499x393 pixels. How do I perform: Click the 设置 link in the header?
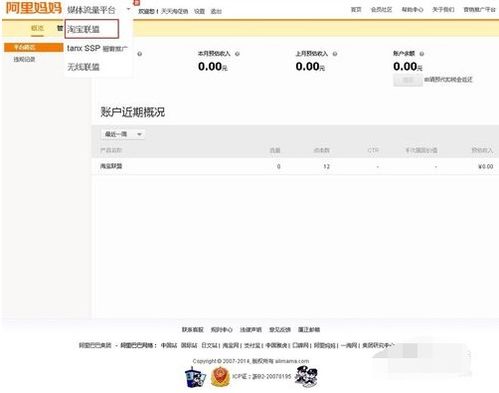[199, 11]
